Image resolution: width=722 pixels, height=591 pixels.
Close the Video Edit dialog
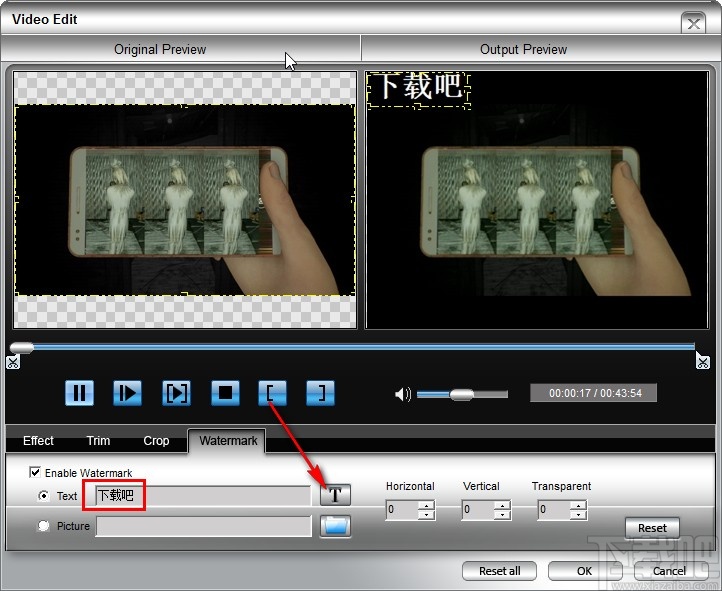[x=693, y=23]
